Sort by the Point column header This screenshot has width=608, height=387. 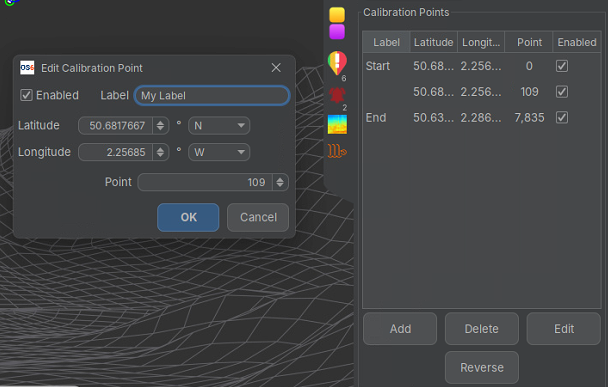coord(529,42)
